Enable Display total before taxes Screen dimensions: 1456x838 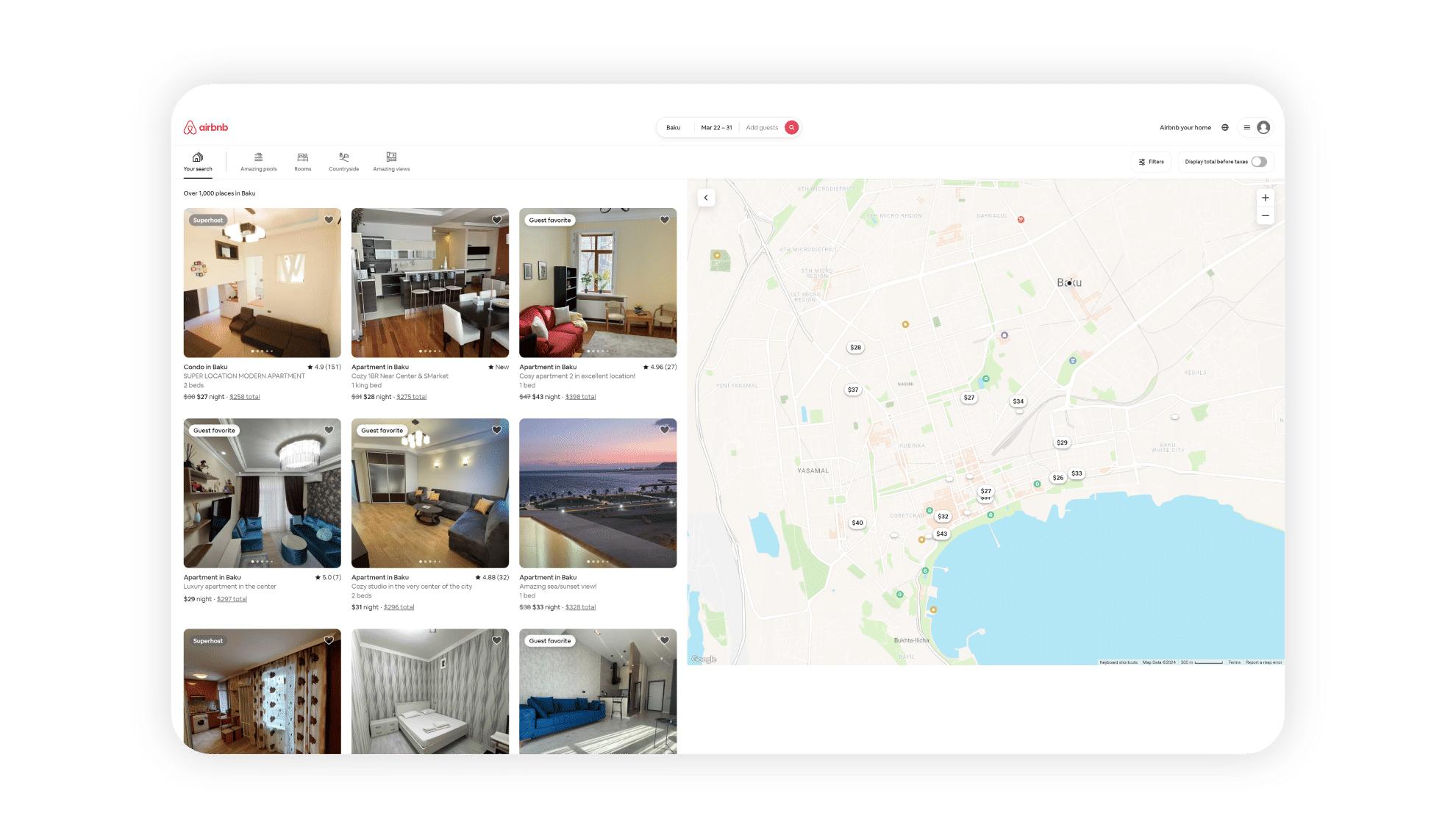[1259, 161]
